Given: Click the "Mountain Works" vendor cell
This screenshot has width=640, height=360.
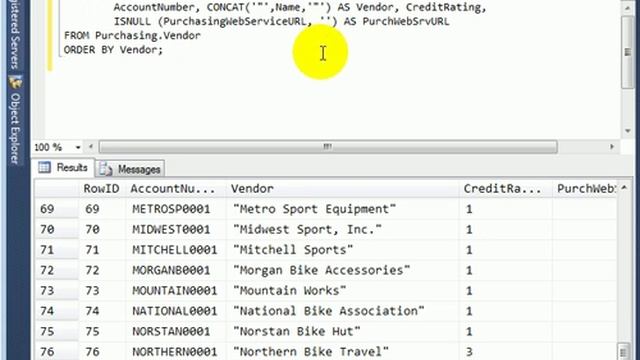Looking at the screenshot, I should (x=342, y=290).
